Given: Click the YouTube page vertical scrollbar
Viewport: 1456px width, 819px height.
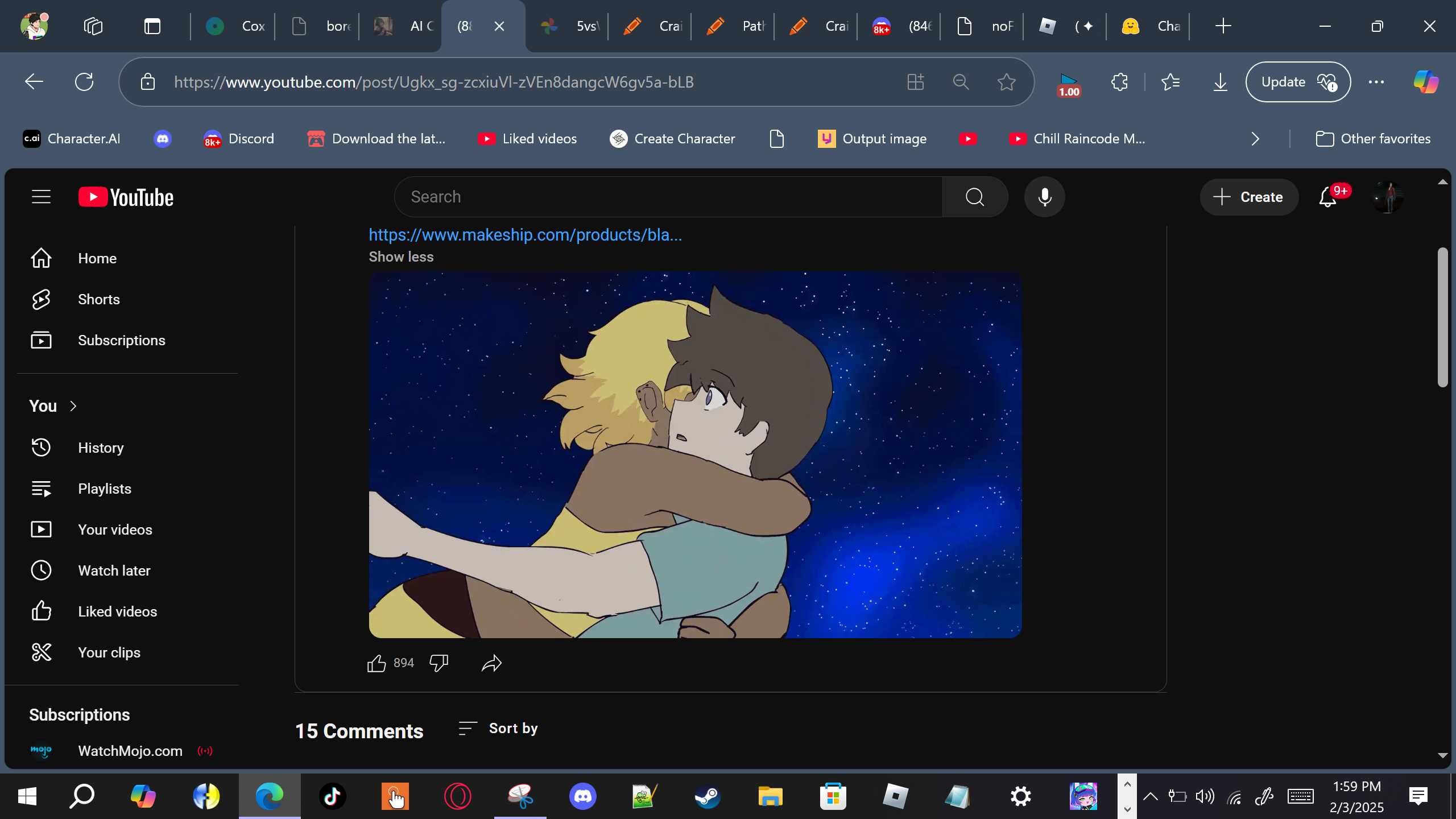Looking at the screenshot, I should click(1443, 317).
